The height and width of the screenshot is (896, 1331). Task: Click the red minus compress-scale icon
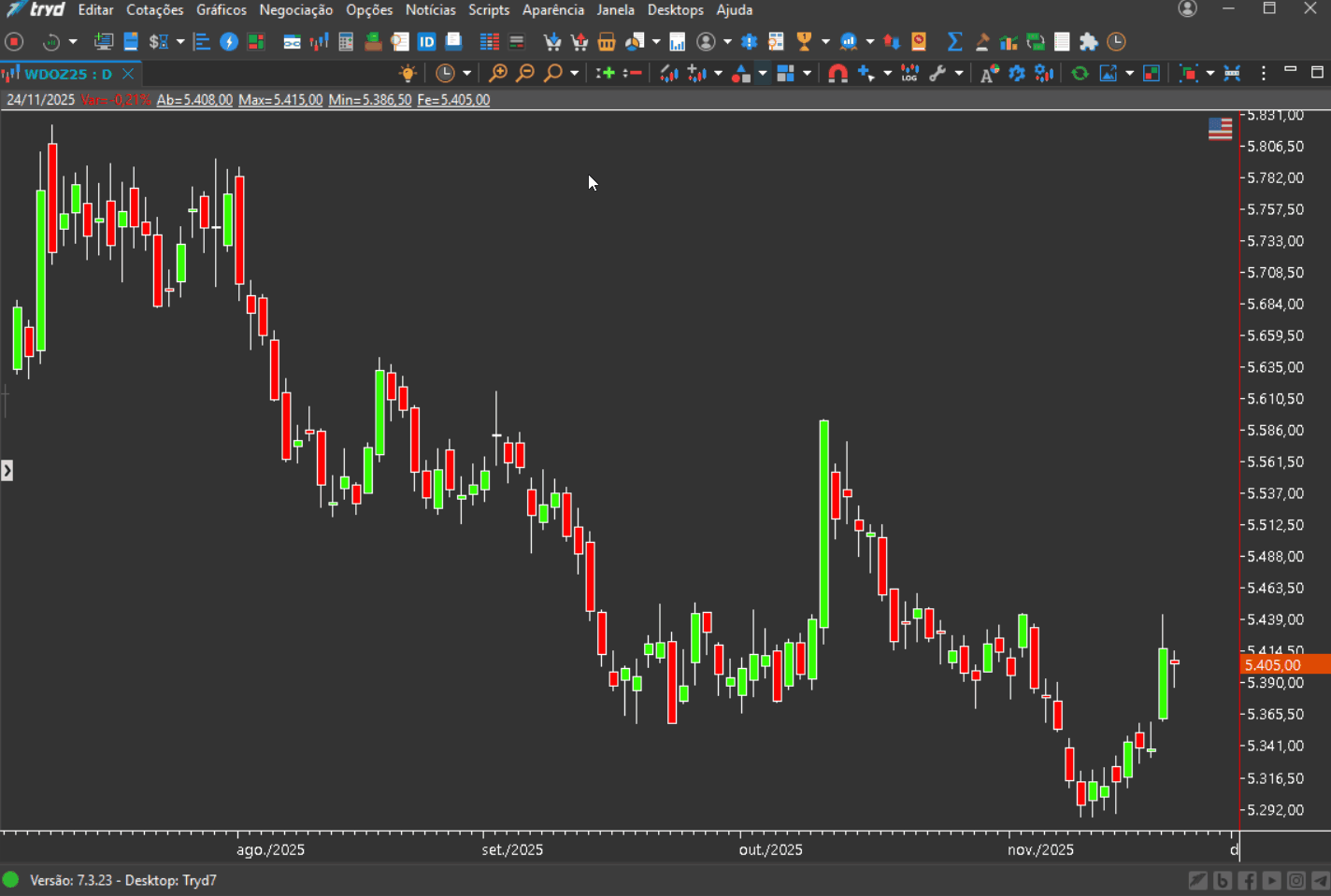point(633,73)
